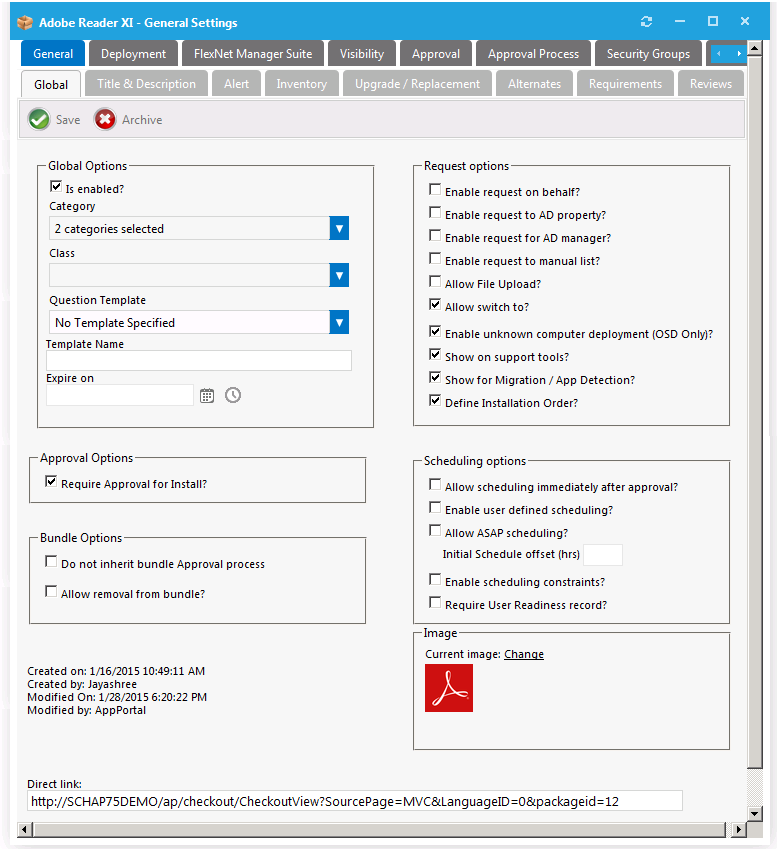Click the Change image link
The image size is (777, 849).
[x=524, y=654]
